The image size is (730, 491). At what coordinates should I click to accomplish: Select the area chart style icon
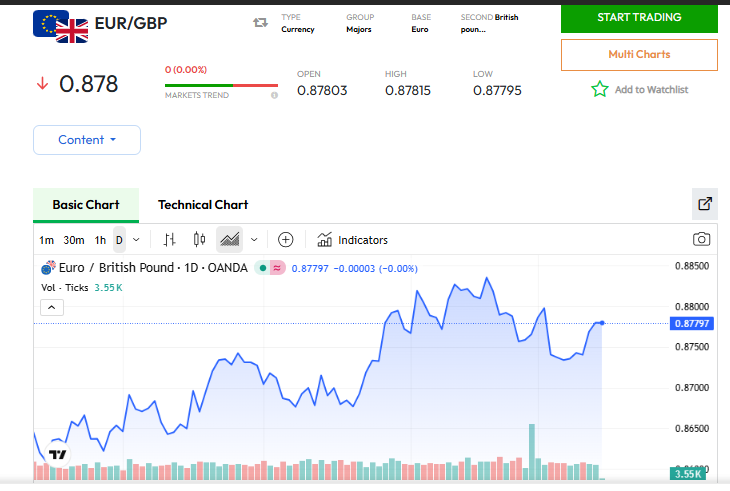tap(230, 240)
